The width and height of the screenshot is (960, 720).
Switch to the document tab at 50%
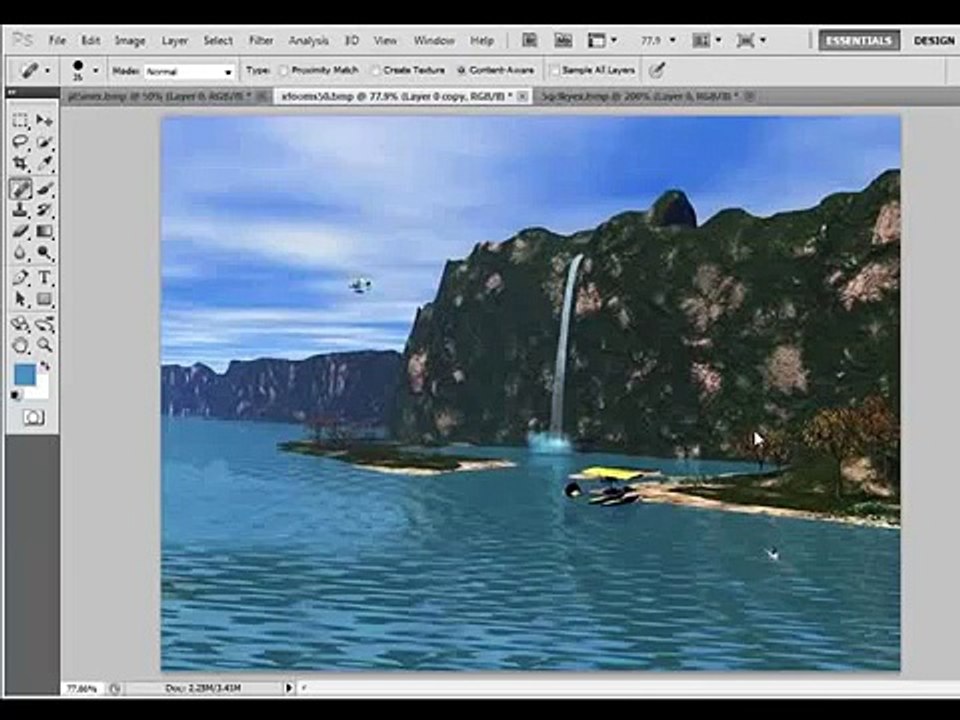(160, 96)
